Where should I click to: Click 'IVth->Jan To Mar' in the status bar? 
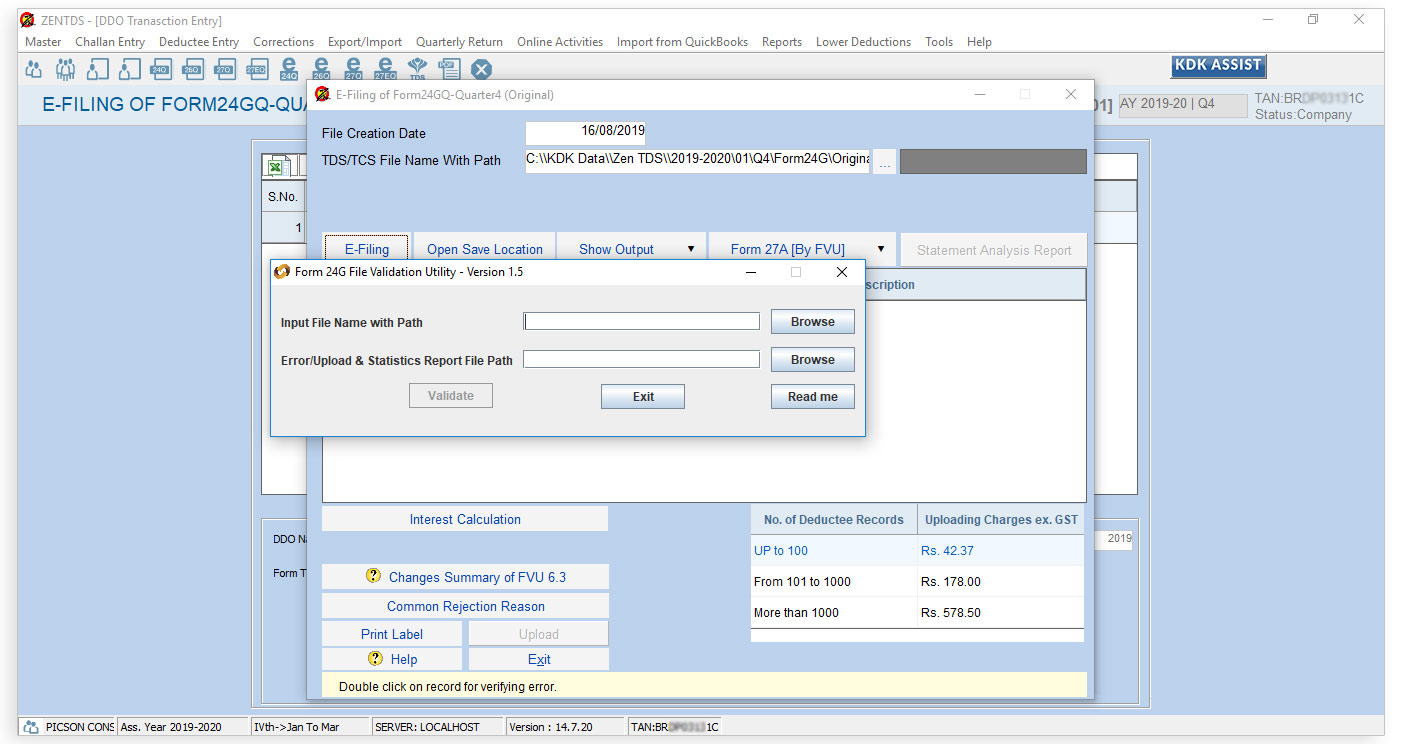309,727
